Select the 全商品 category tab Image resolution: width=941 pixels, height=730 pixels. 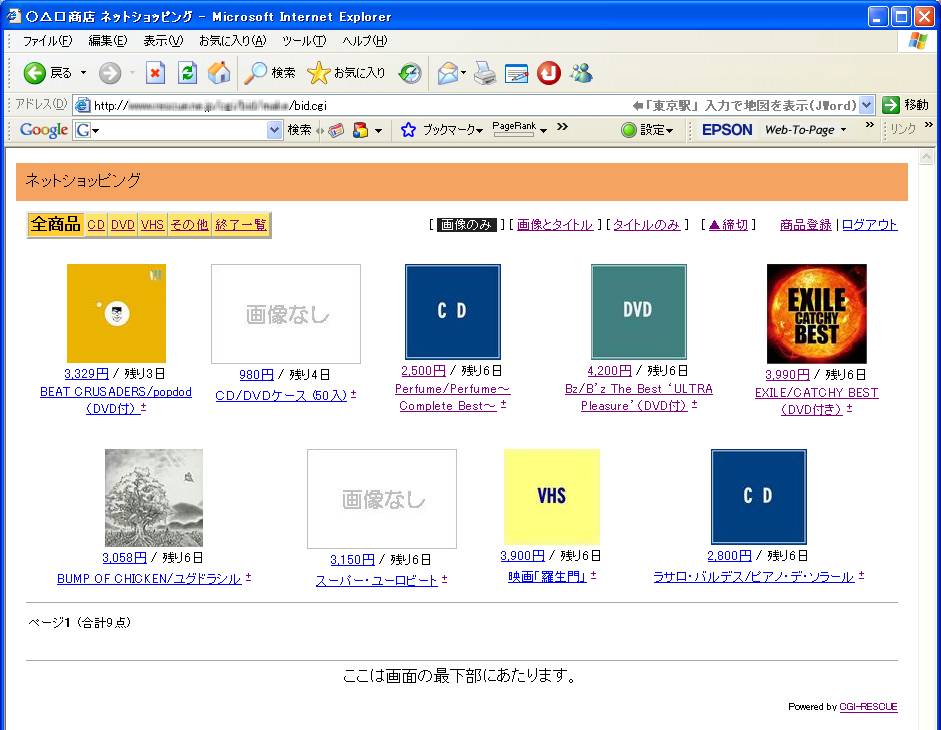pyautogui.click(x=56, y=225)
